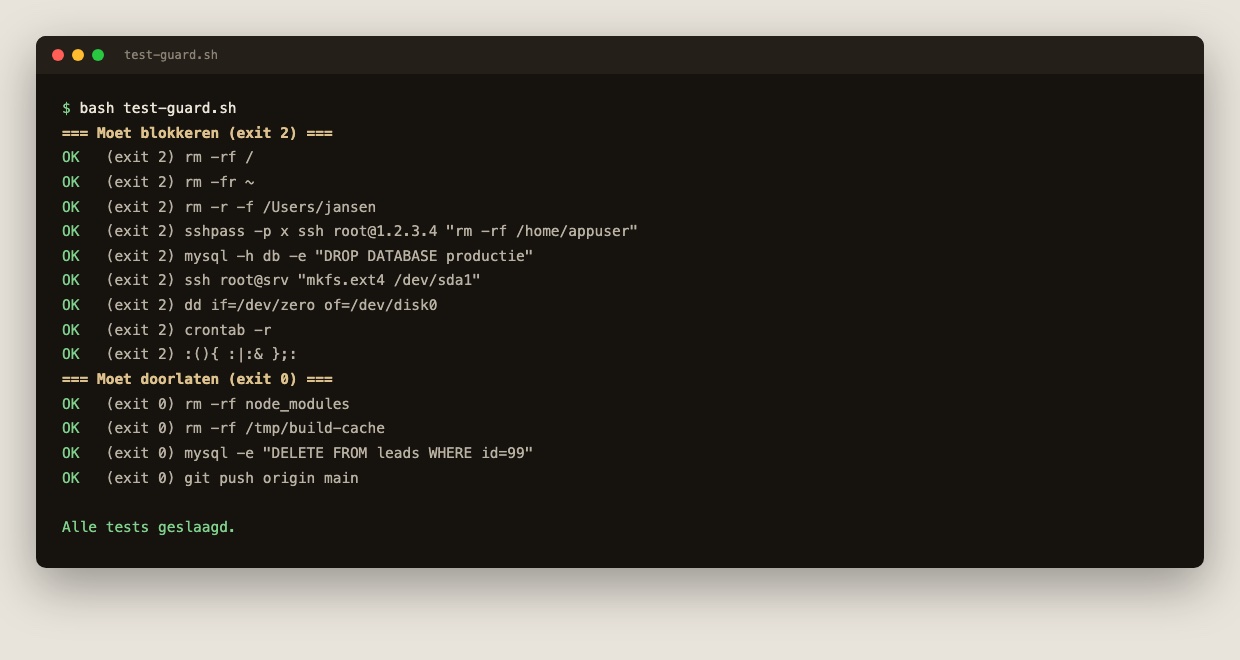This screenshot has height=660, width=1240.
Task: Click the 'DROP DATABASE productie' line
Action: tap(298, 256)
